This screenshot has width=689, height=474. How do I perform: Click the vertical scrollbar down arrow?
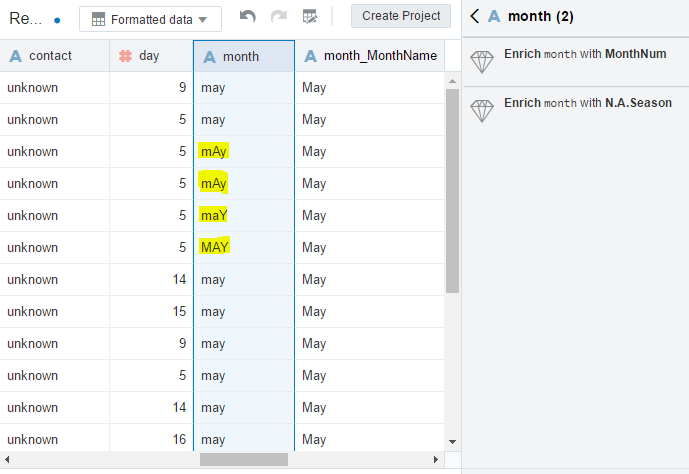click(453, 442)
